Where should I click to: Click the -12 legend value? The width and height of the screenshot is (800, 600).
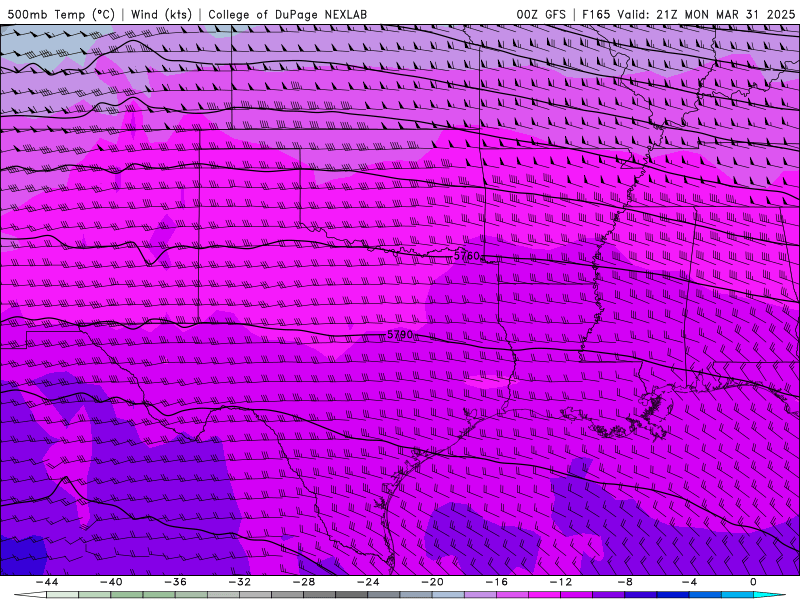[561, 582]
